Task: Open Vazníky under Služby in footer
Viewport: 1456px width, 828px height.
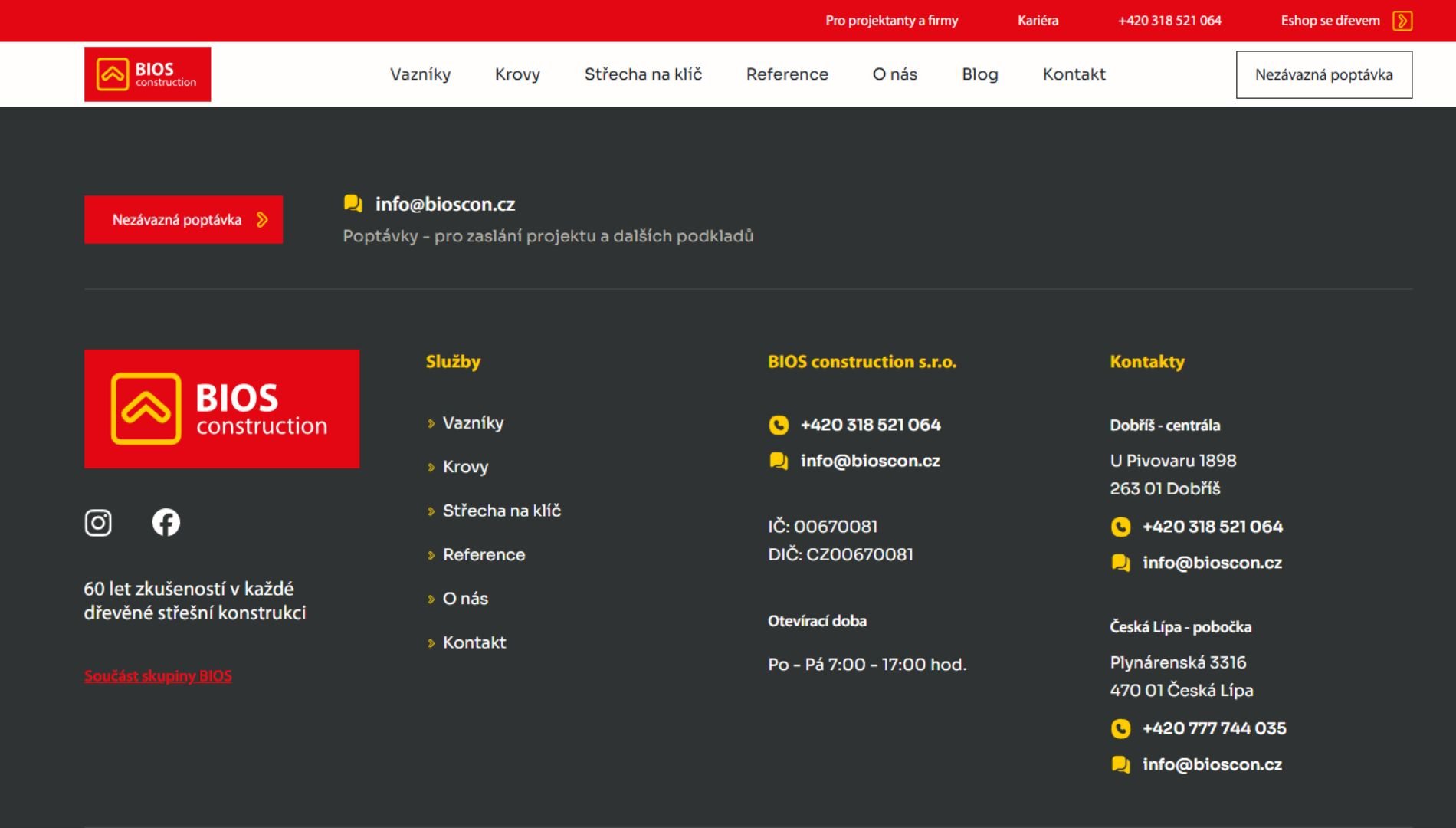Action: [x=473, y=423]
